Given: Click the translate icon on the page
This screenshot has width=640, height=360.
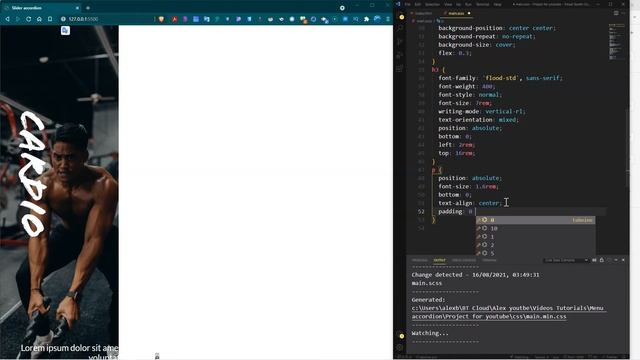Looking at the screenshot, I should coord(65,31).
